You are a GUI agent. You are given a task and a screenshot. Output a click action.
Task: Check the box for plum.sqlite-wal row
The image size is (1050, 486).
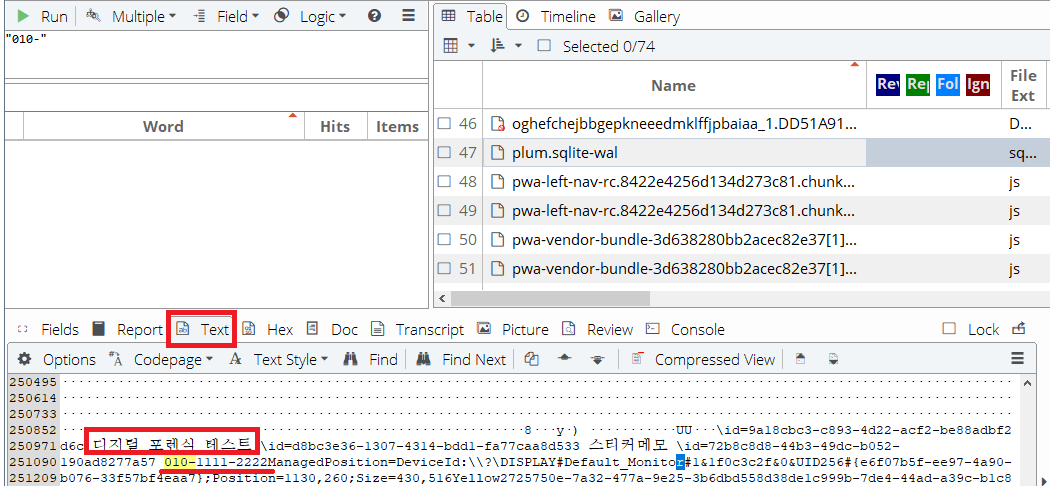[x=445, y=153]
